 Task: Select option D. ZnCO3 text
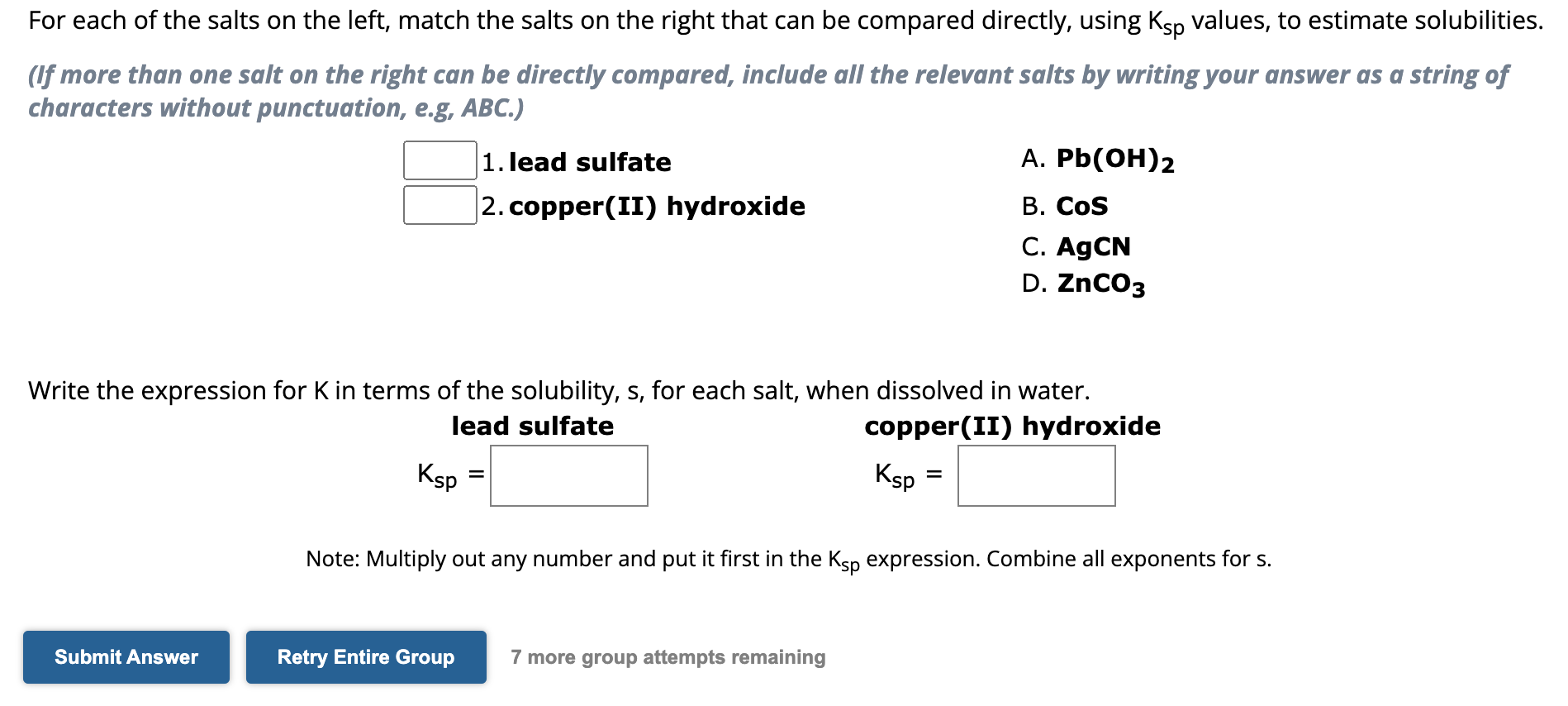(1081, 284)
